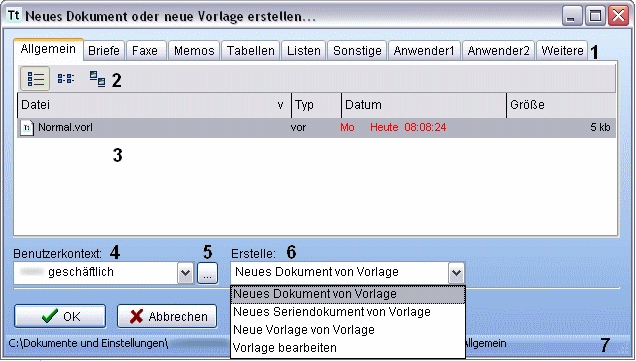Choose 'Neues Seriendokument von Vorlage' option
The image size is (636, 361).
coord(348,312)
